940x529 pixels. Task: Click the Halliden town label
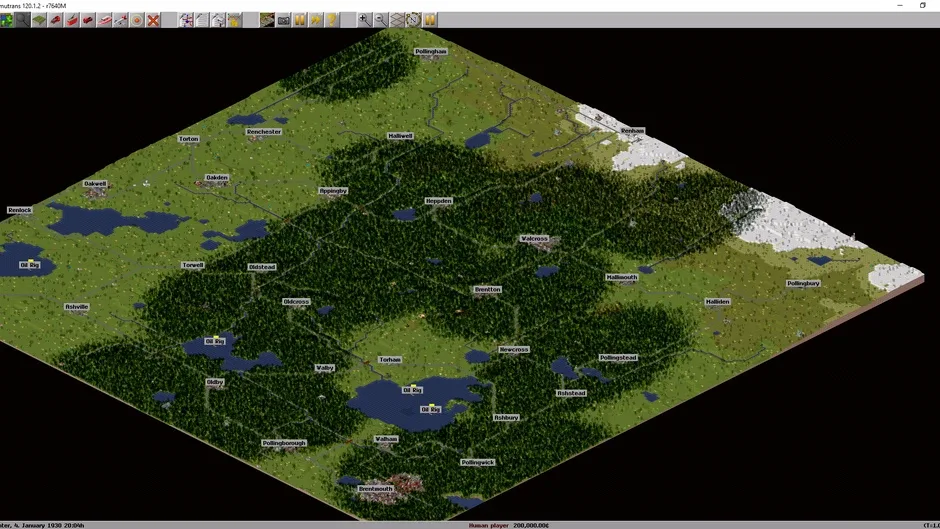point(718,302)
